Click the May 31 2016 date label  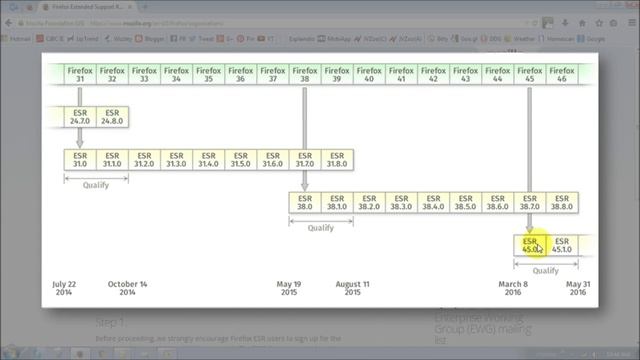[578, 288]
